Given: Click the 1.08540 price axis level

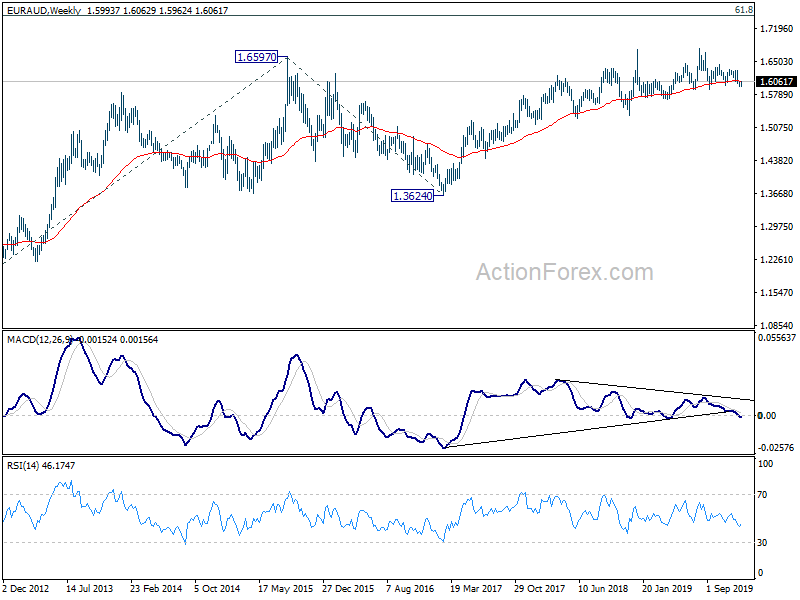Looking at the screenshot, I should [x=777, y=326].
